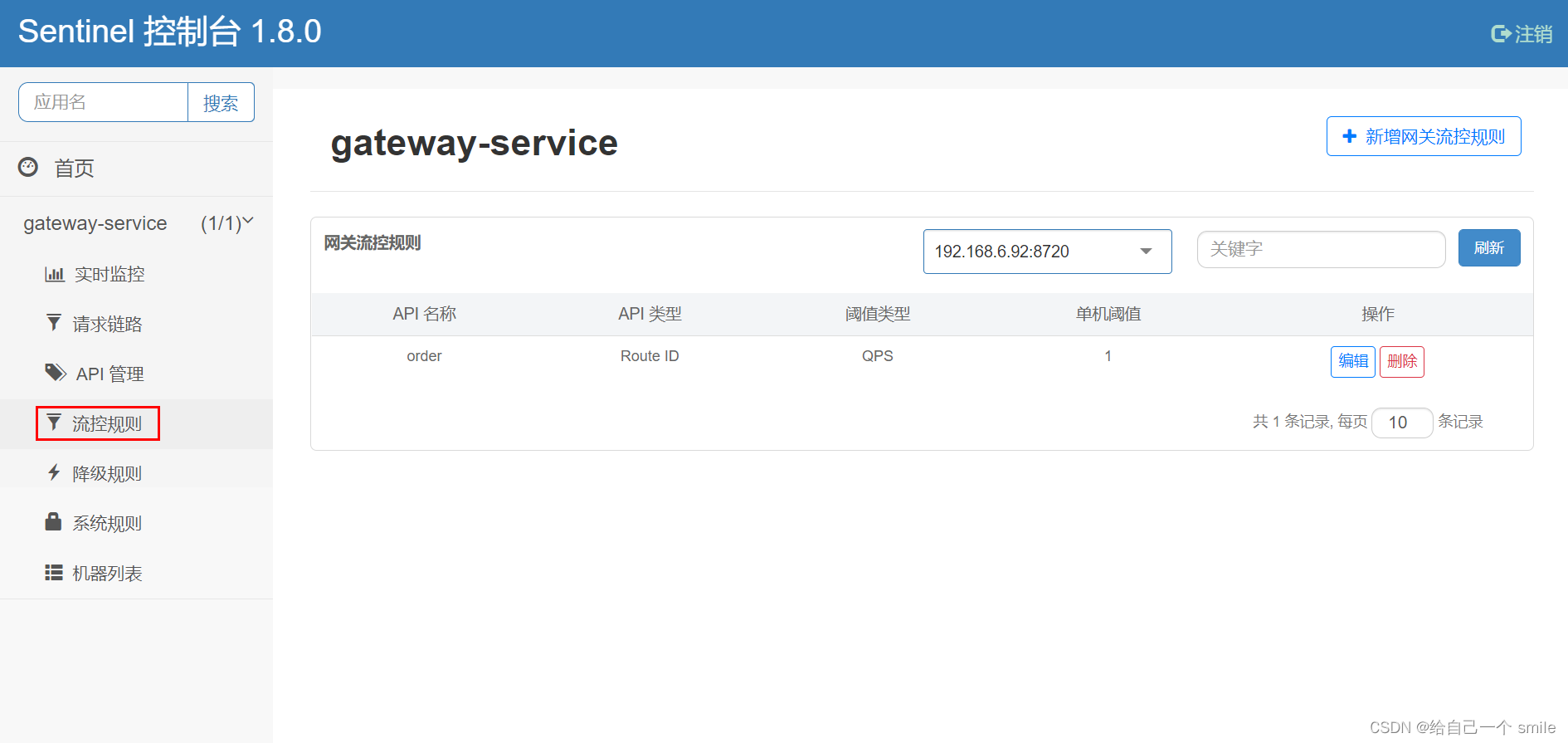Focus the 应用名 search field

click(x=104, y=102)
